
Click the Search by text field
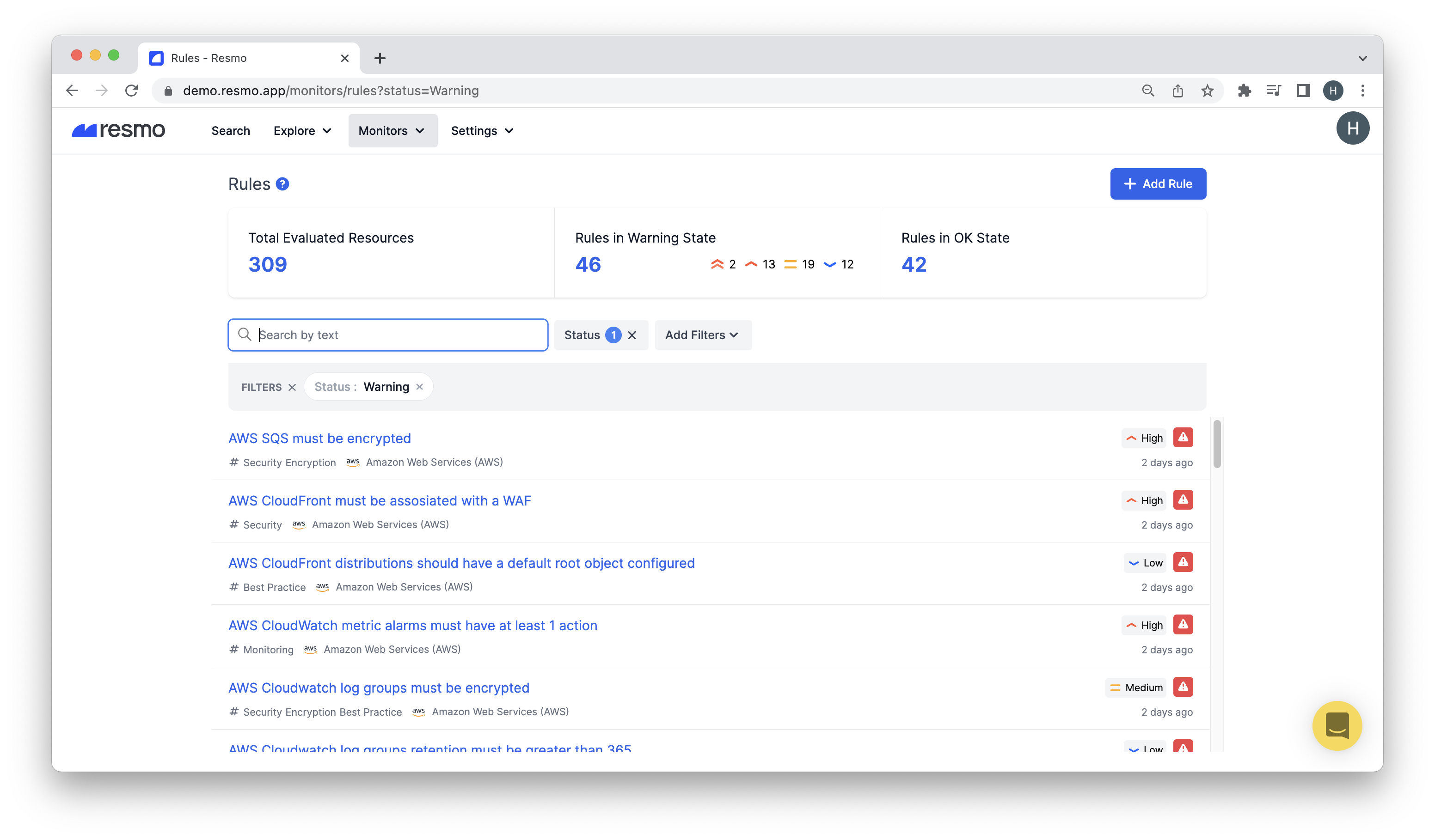point(388,335)
